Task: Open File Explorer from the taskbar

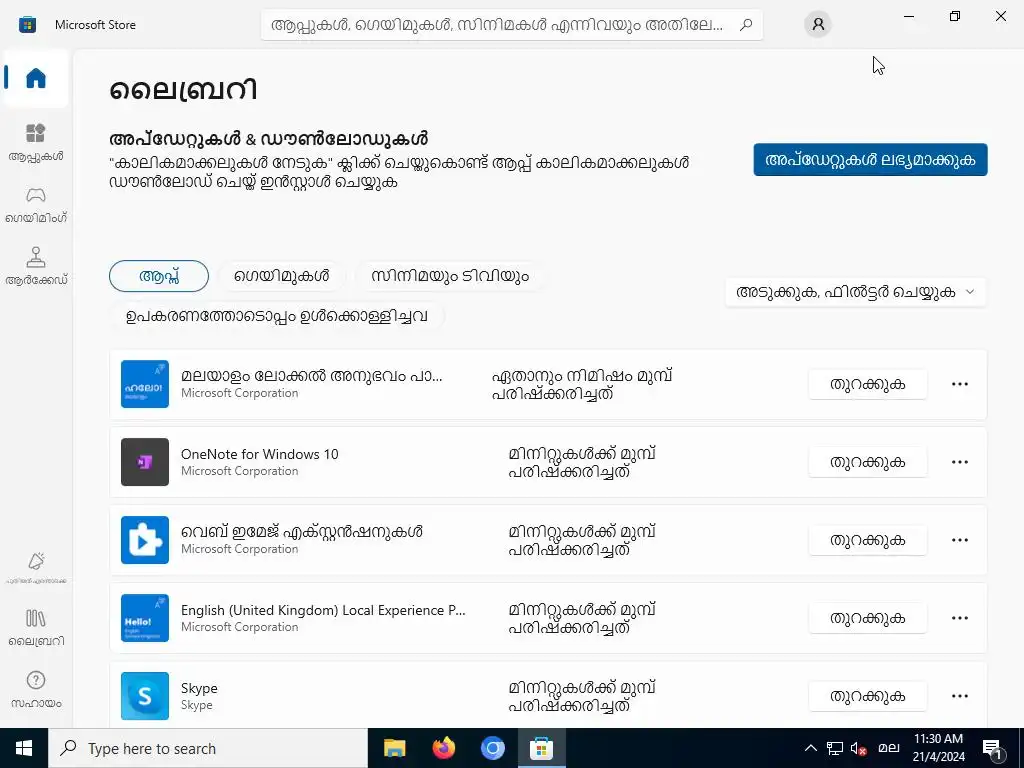Action: 394,748
